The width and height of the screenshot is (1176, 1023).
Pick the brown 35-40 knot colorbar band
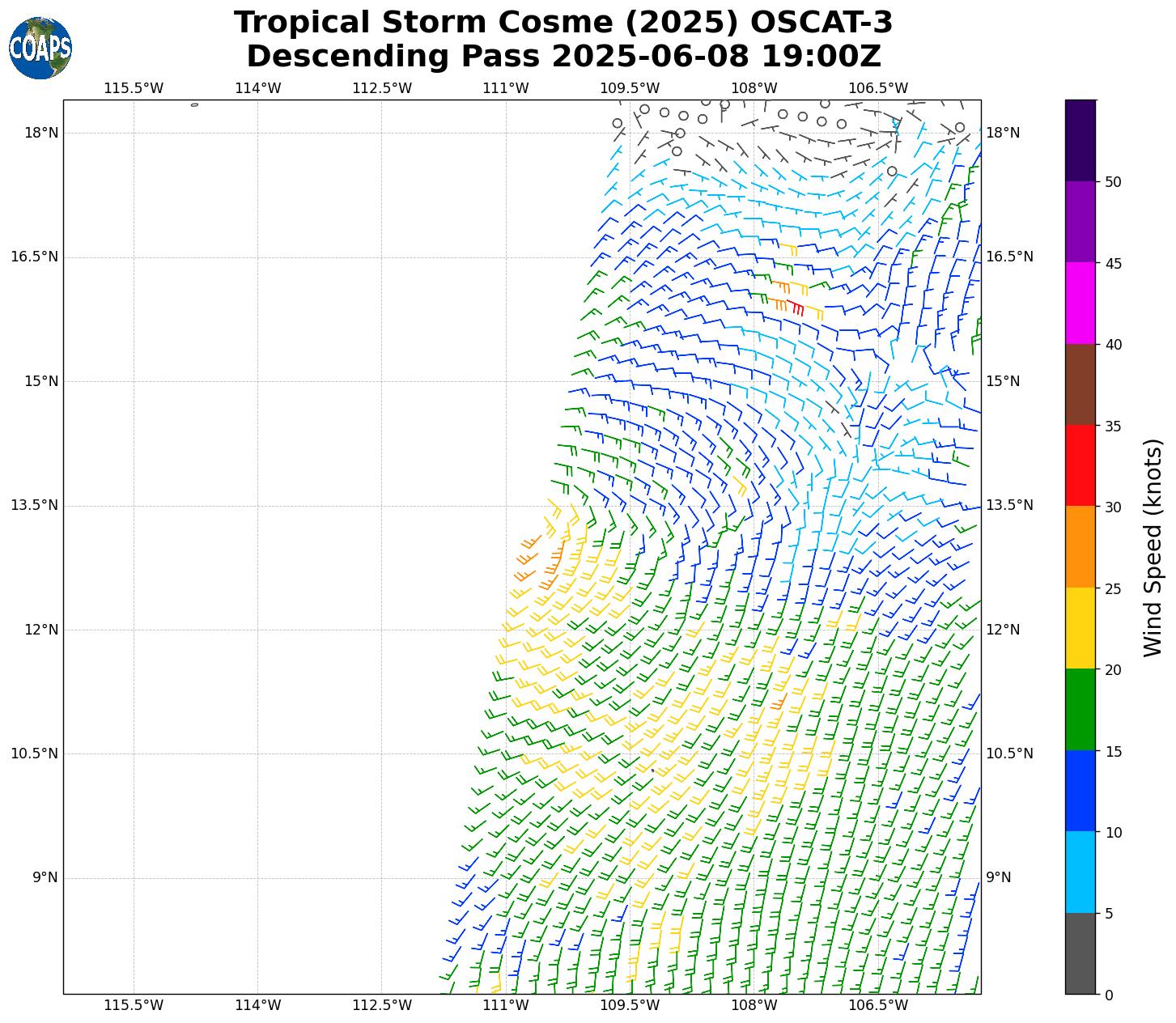pos(1080,384)
